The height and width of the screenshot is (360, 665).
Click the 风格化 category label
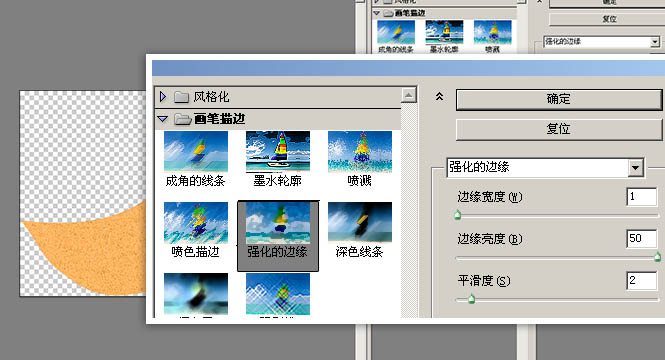[x=211, y=97]
